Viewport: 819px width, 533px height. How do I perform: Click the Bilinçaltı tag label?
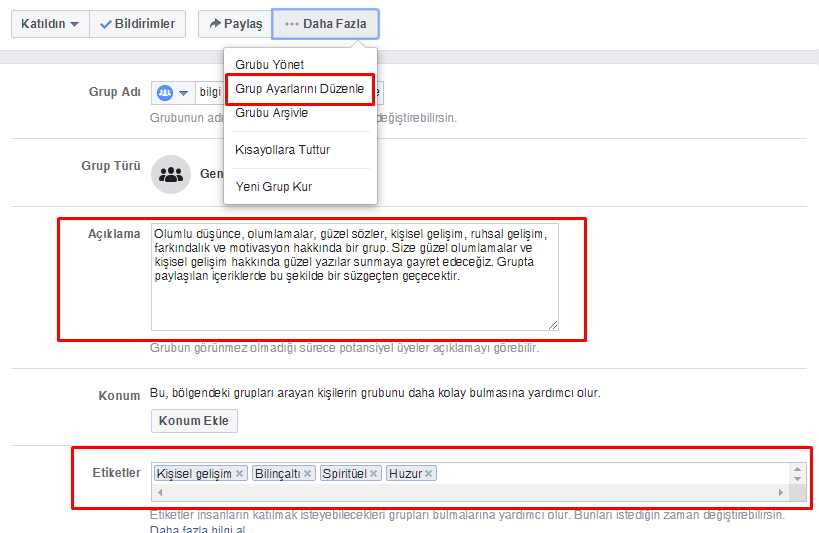pyautogui.click(x=278, y=473)
